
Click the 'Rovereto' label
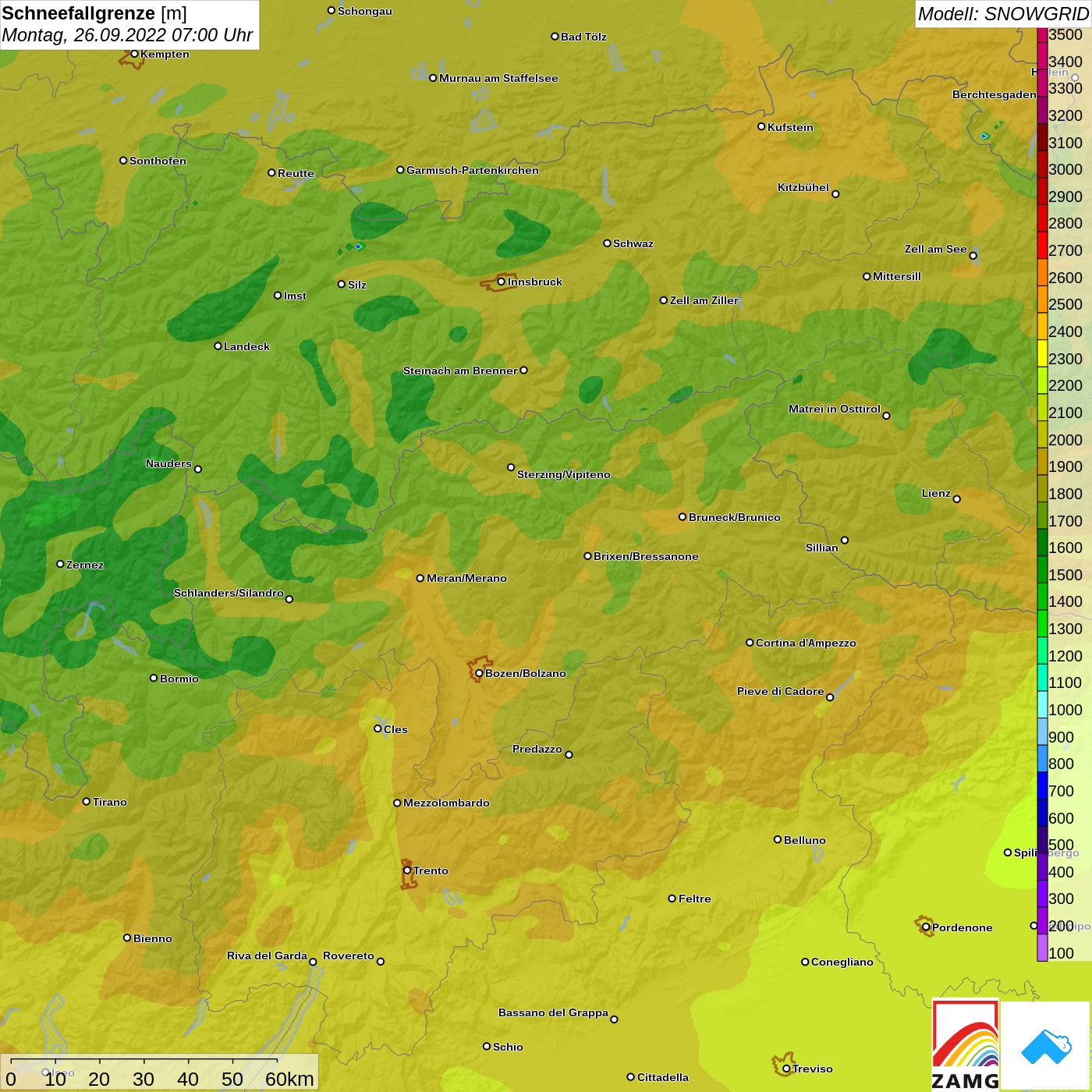[349, 955]
